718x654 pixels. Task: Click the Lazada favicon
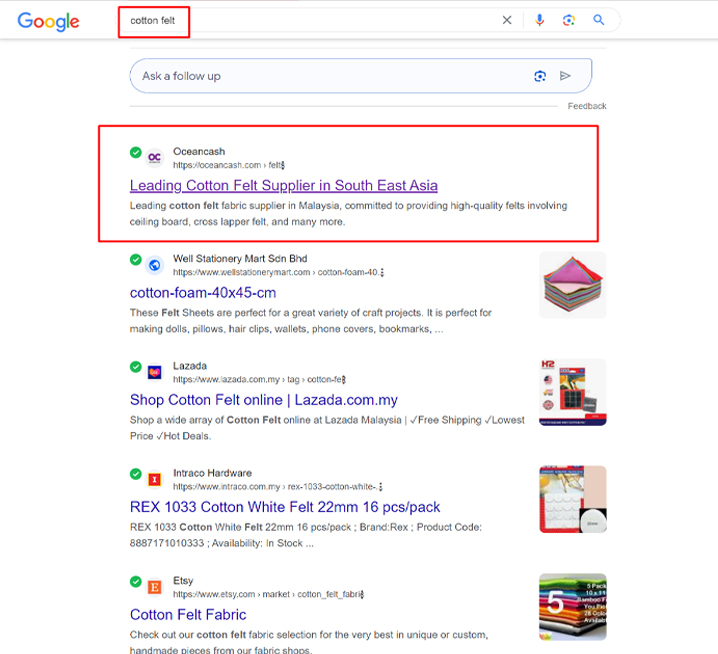tap(155, 372)
